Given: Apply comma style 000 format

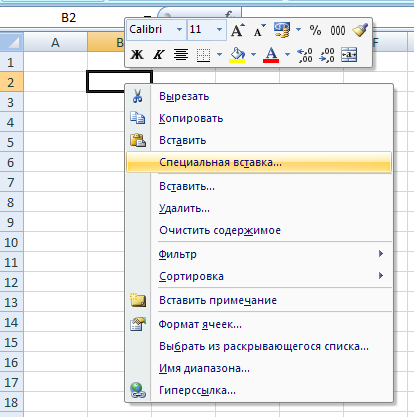Looking at the screenshot, I should 338,31.
